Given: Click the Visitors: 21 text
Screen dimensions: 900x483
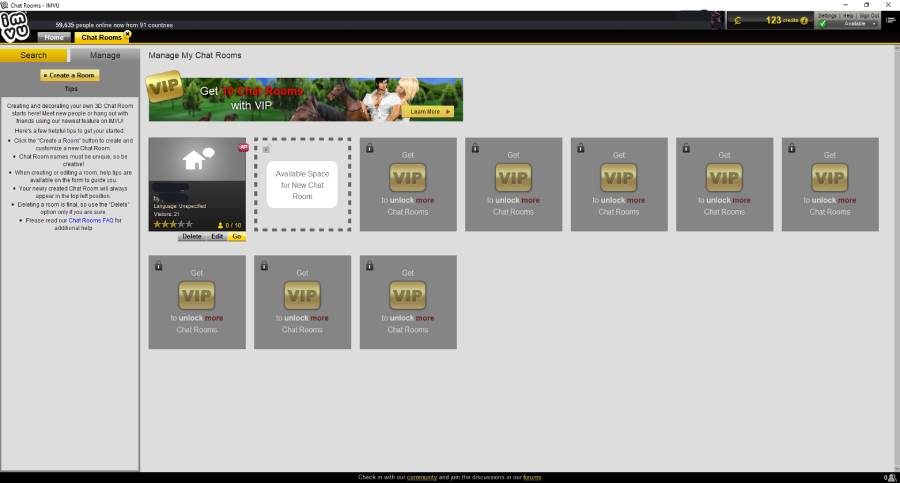Looking at the screenshot, I should click(166, 214).
